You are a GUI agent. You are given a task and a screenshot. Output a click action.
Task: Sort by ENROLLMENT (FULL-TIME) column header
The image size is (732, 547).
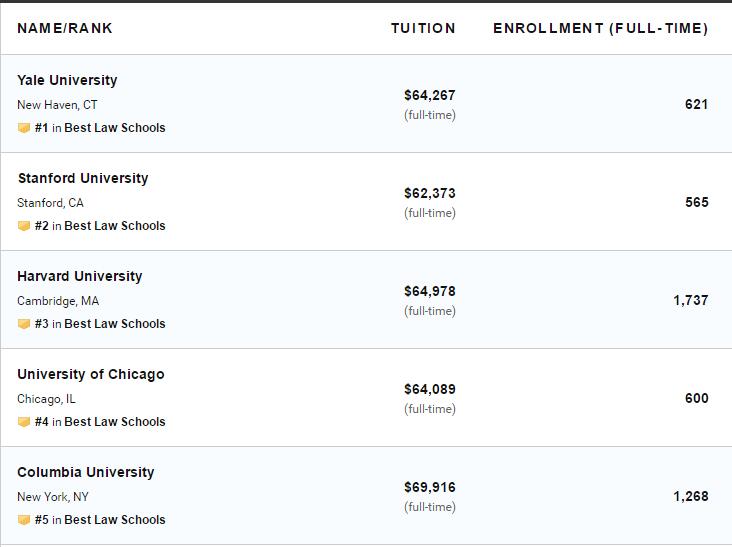[600, 28]
